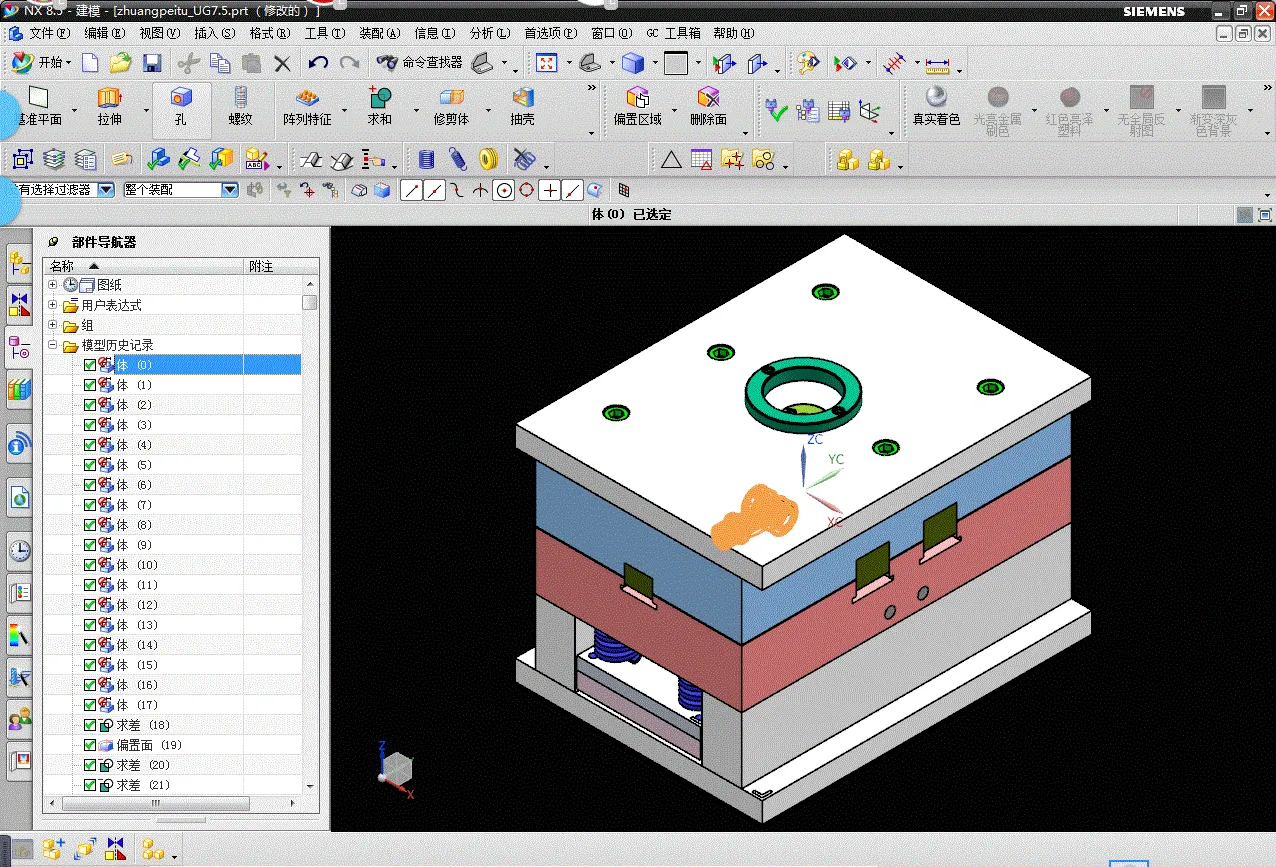1276x867 pixels.
Task: Open the 插入 menu
Action: (x=214, y=33)
